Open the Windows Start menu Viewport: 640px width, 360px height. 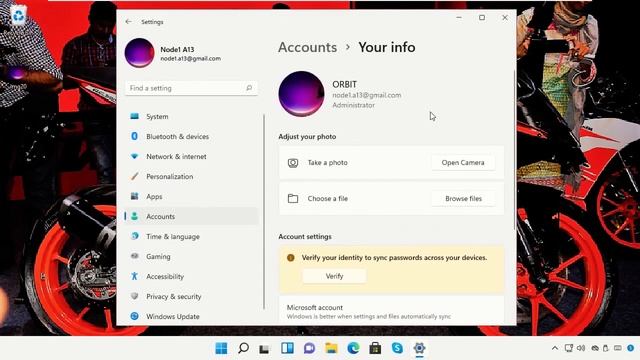point(221,348)
